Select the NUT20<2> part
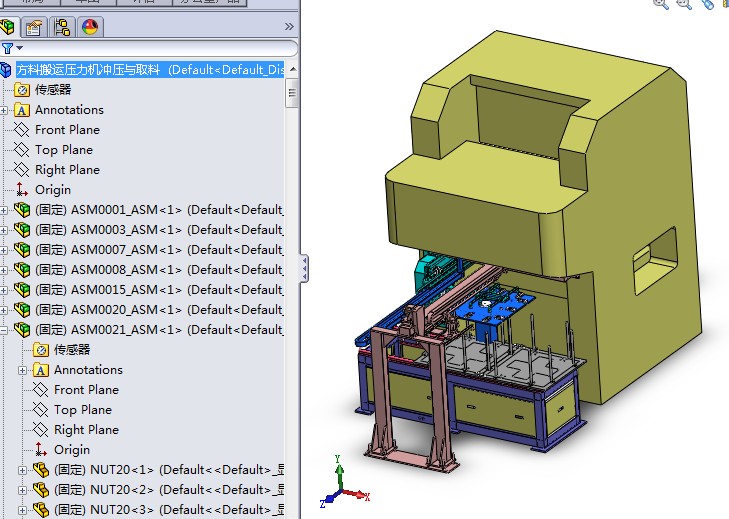This screenshot has height=519, width=729. pyautogui.click(x=169, y=490)
